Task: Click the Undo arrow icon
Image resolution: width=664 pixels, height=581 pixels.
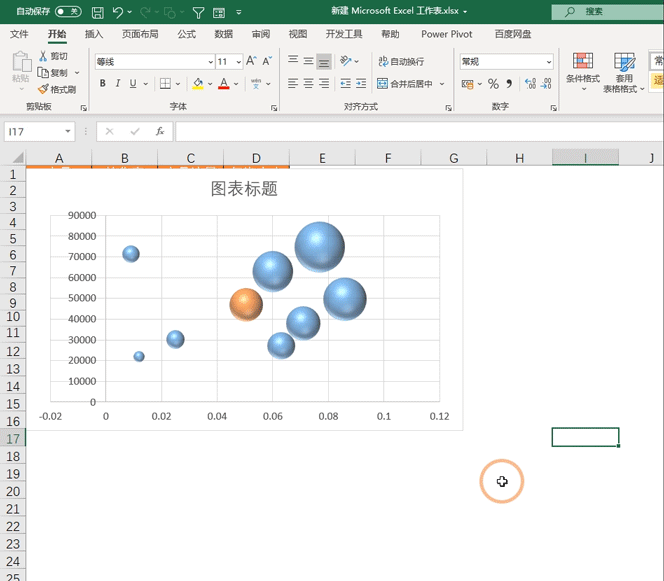Action: coord(119,13)
